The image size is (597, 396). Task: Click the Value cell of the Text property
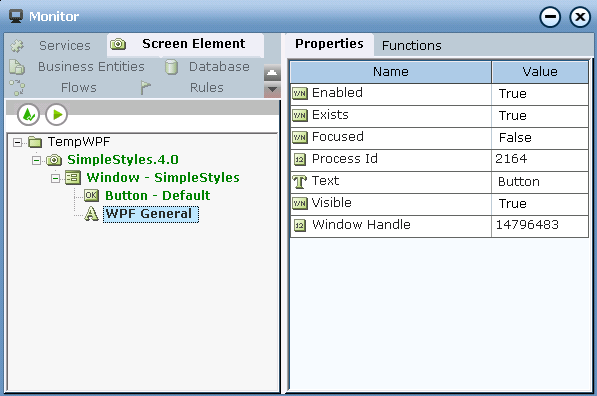(x=540, y=182)
